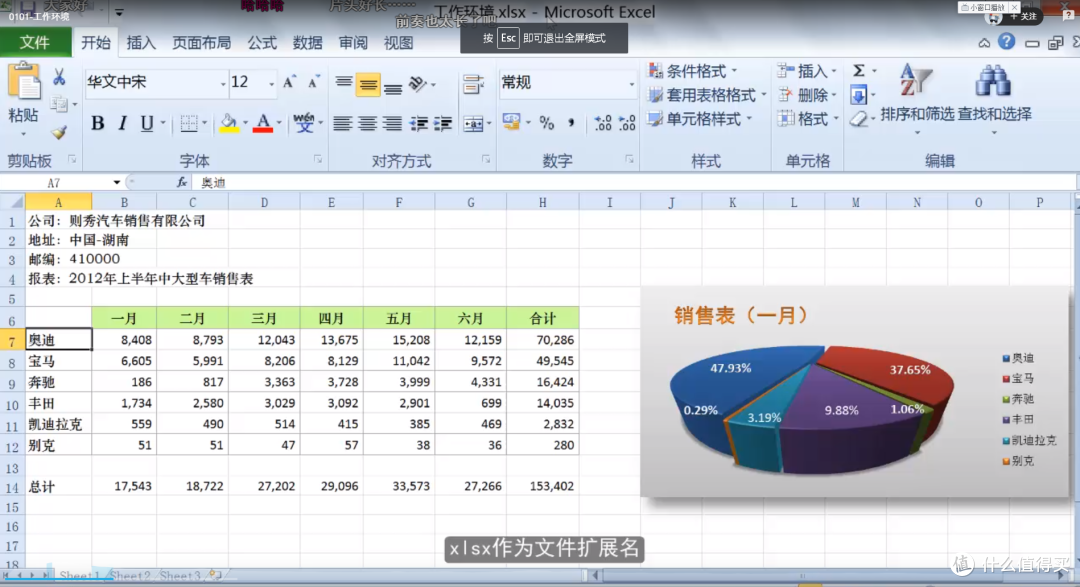Open the font name dropdown 华文中宋
This screenshot has width=1080, height=587.
tap(222, 84)
